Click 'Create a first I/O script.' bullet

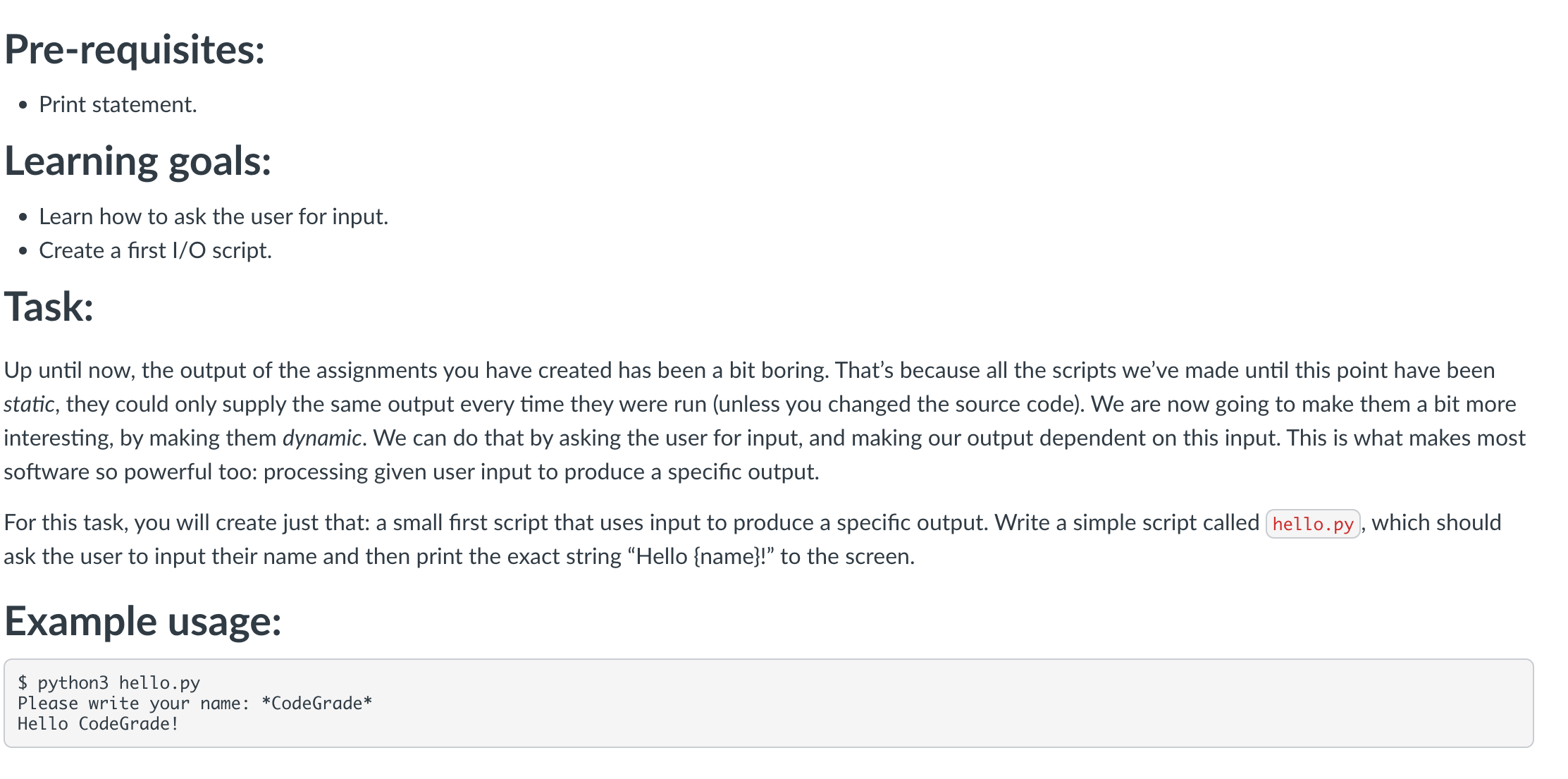155,250
